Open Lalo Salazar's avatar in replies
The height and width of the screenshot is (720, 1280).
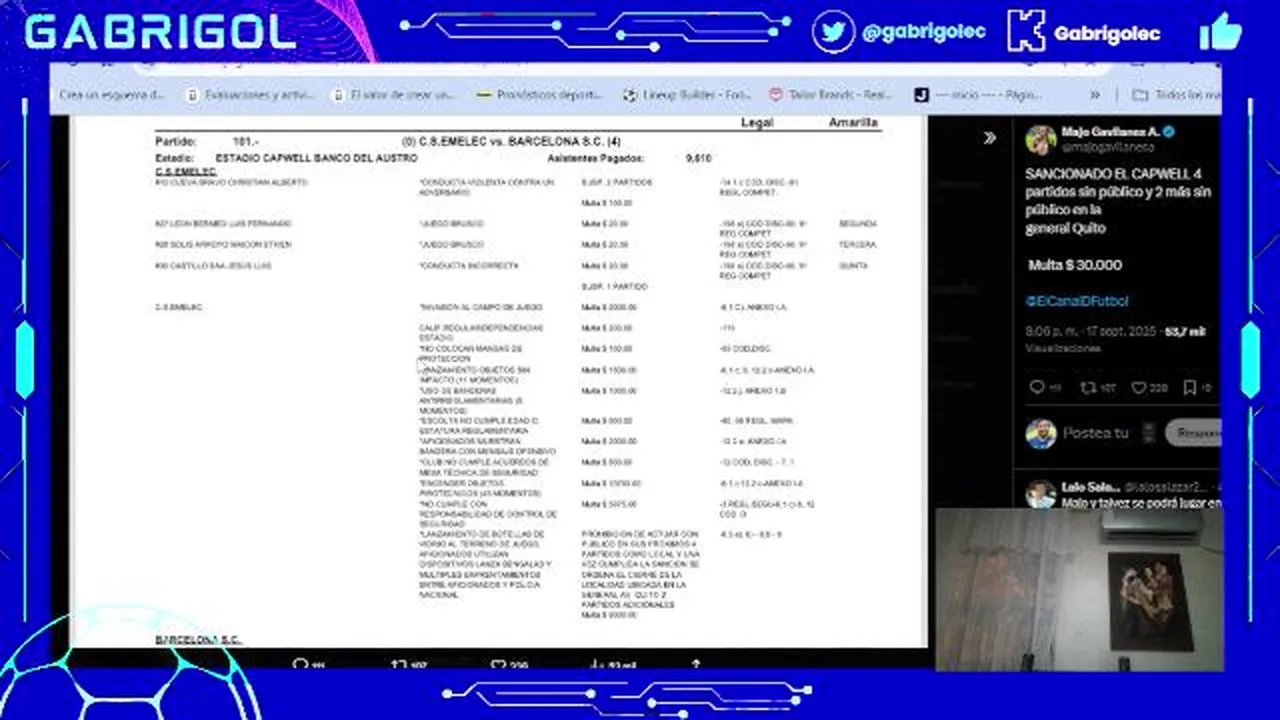1040,494
